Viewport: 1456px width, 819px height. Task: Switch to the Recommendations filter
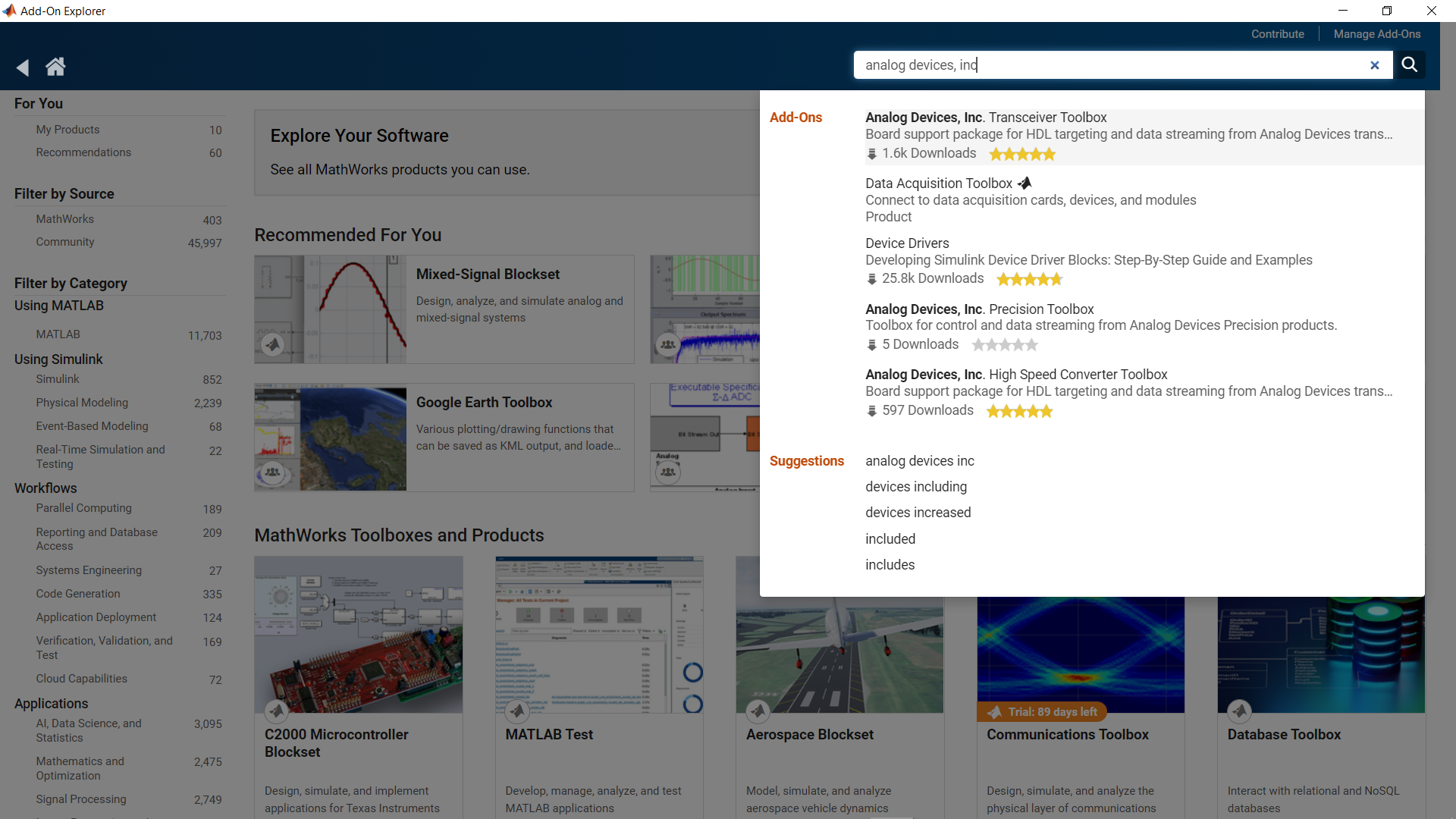point(83,152)
